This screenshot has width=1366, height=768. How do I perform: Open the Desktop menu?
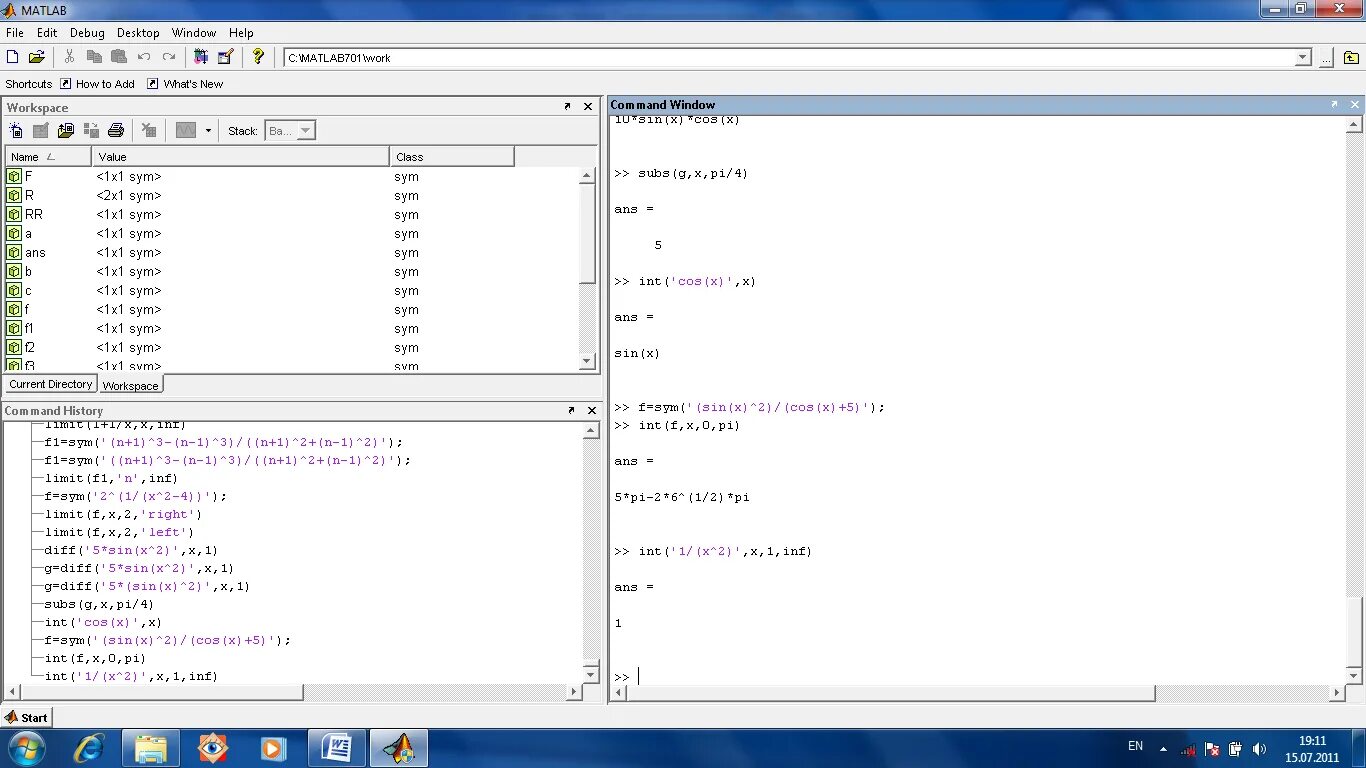[x=138, y=33]
